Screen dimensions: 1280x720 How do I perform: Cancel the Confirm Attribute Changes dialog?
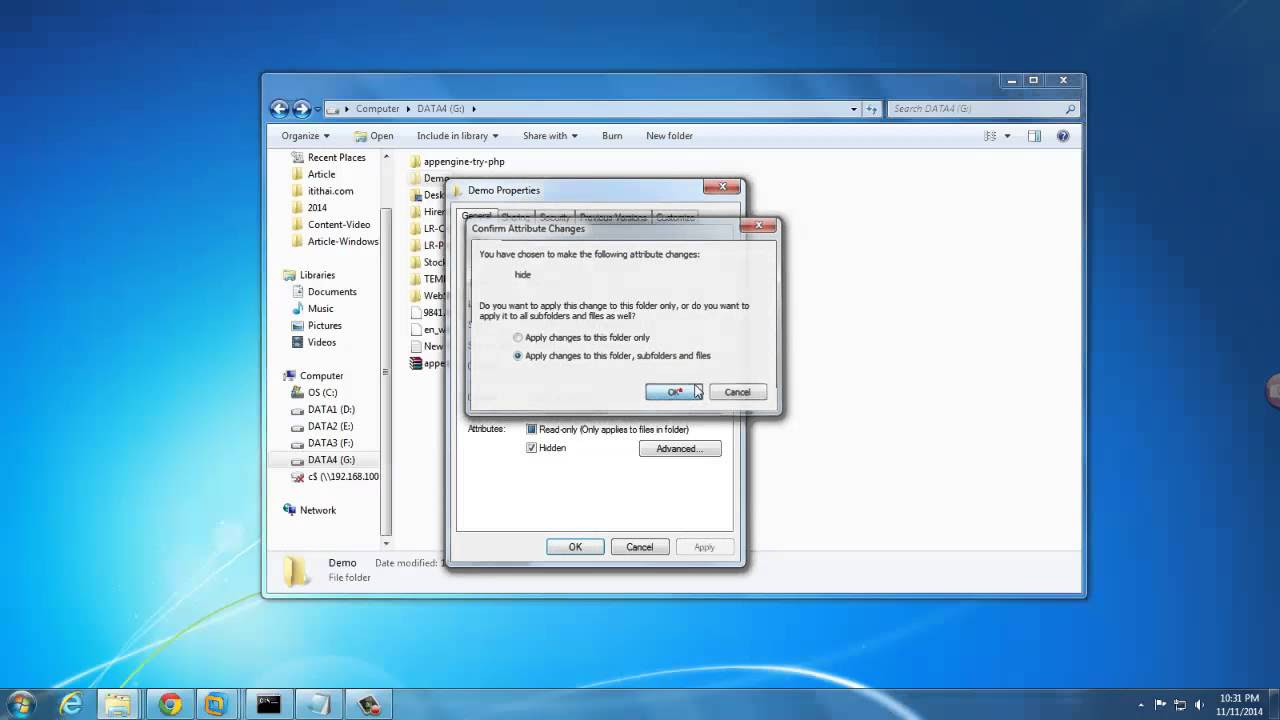coord(737,392)
